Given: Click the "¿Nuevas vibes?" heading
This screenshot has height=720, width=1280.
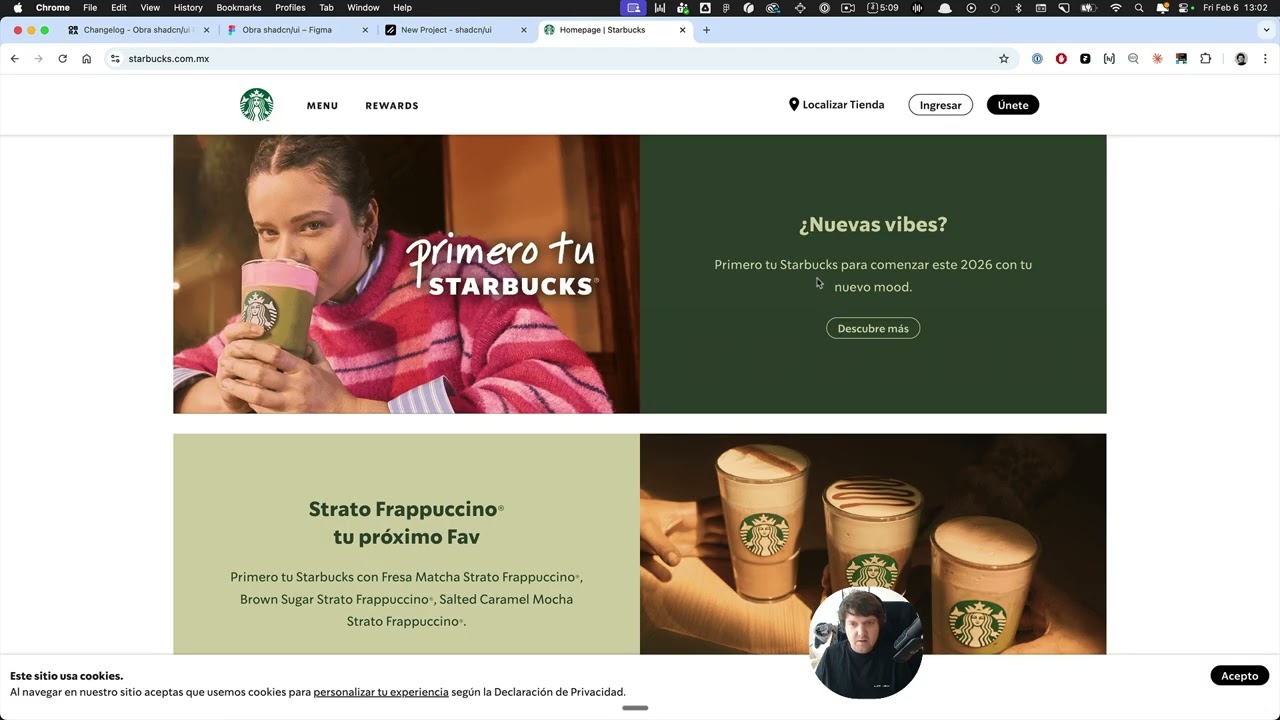Looking at the screenshot, I should [873, 224].
